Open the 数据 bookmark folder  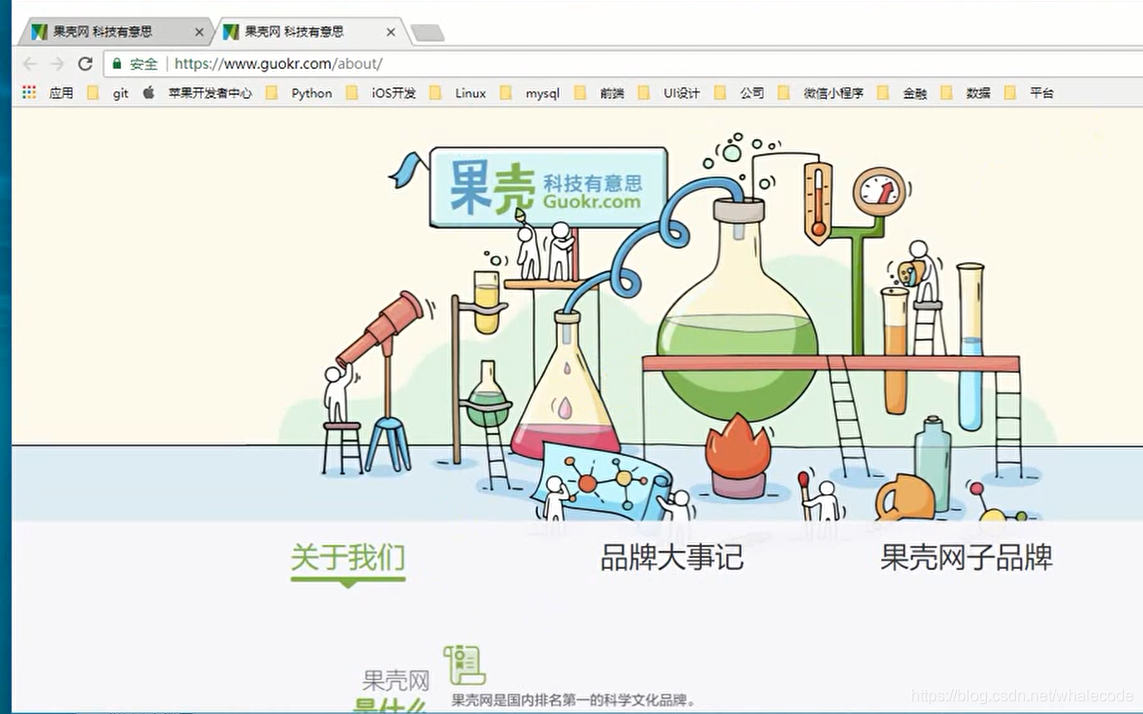[966, 93]
